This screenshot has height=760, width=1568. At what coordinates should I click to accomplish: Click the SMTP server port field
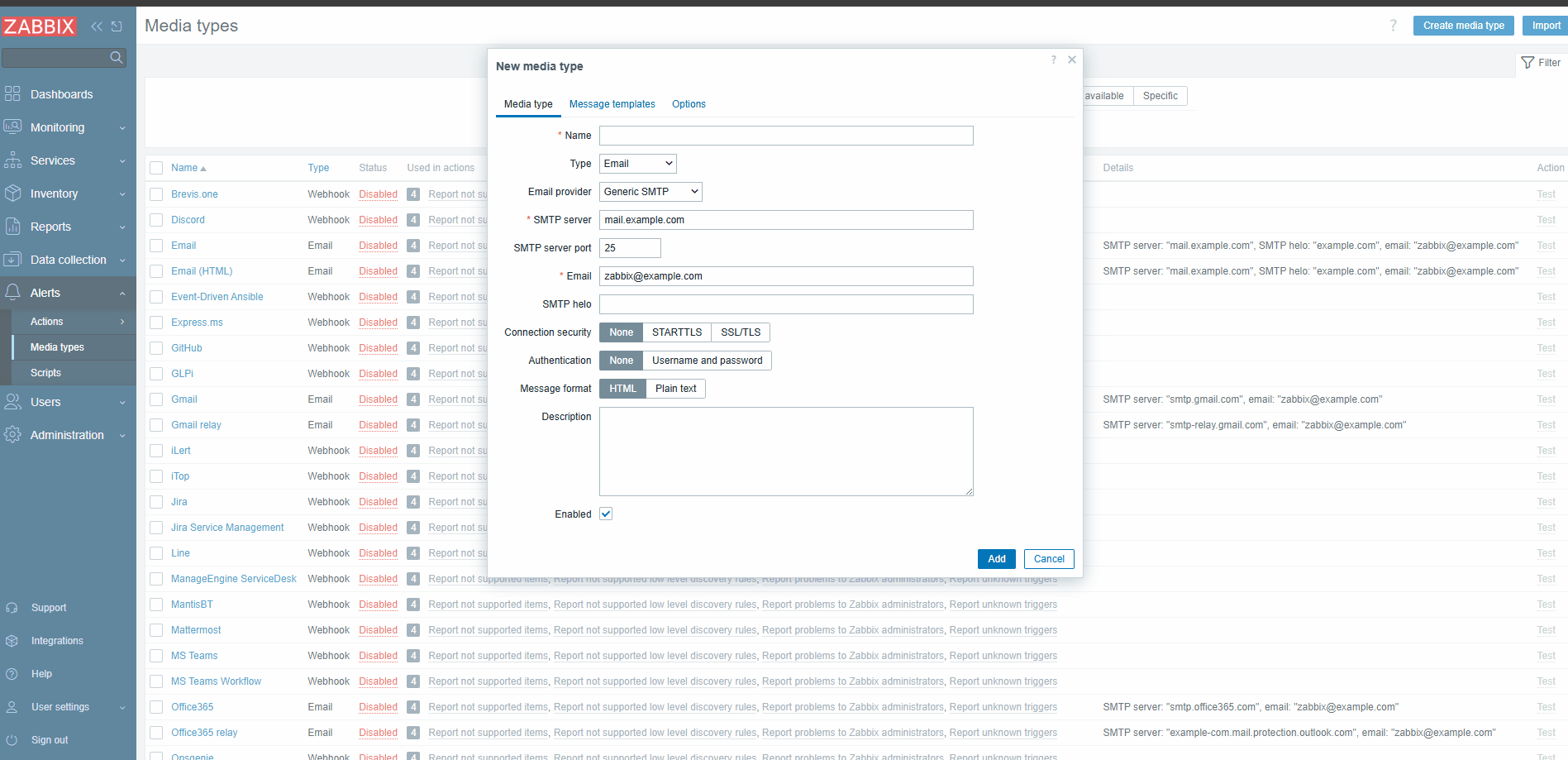630,248
